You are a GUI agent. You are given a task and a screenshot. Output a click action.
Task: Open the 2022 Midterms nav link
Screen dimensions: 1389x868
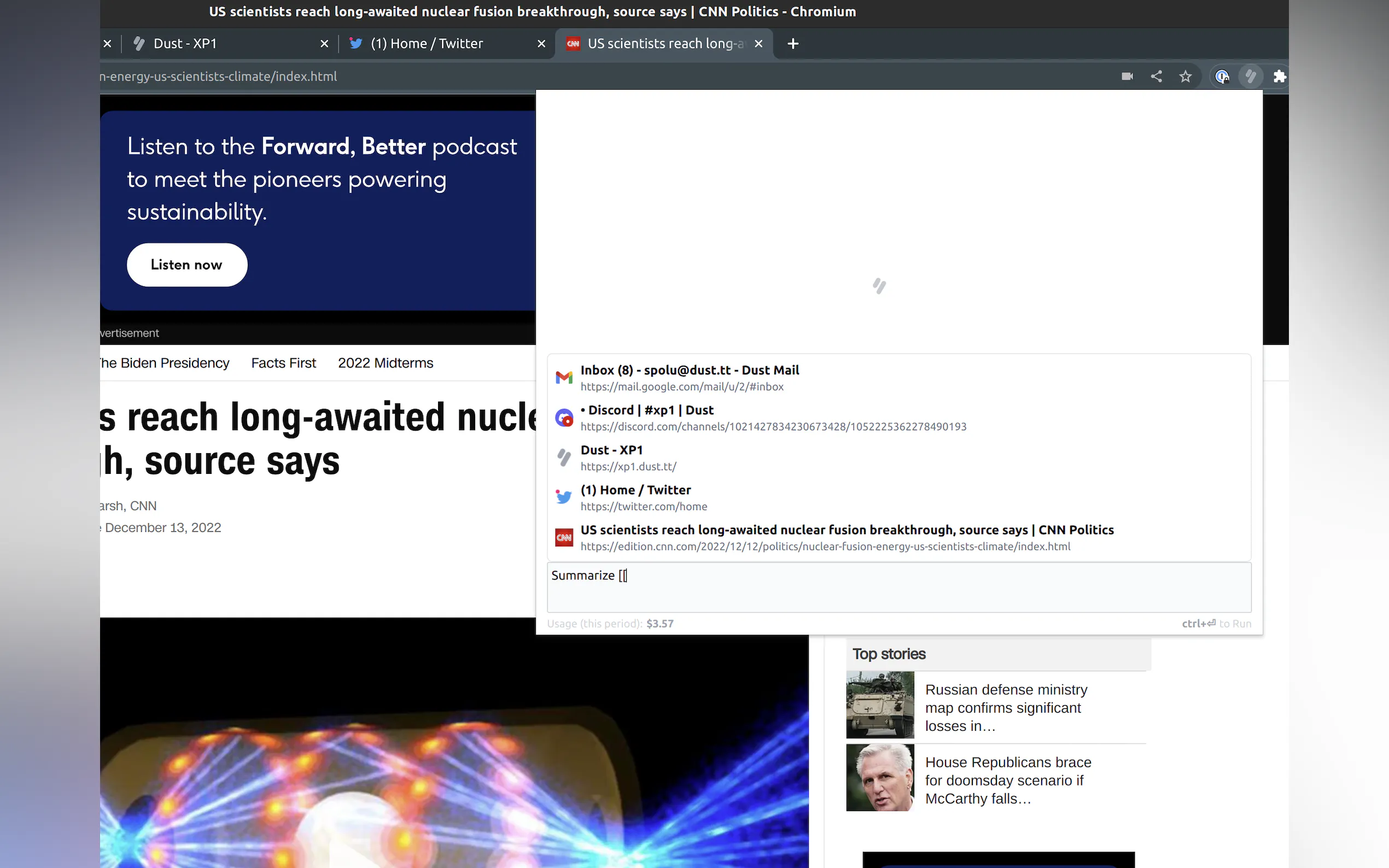point(386,363)
